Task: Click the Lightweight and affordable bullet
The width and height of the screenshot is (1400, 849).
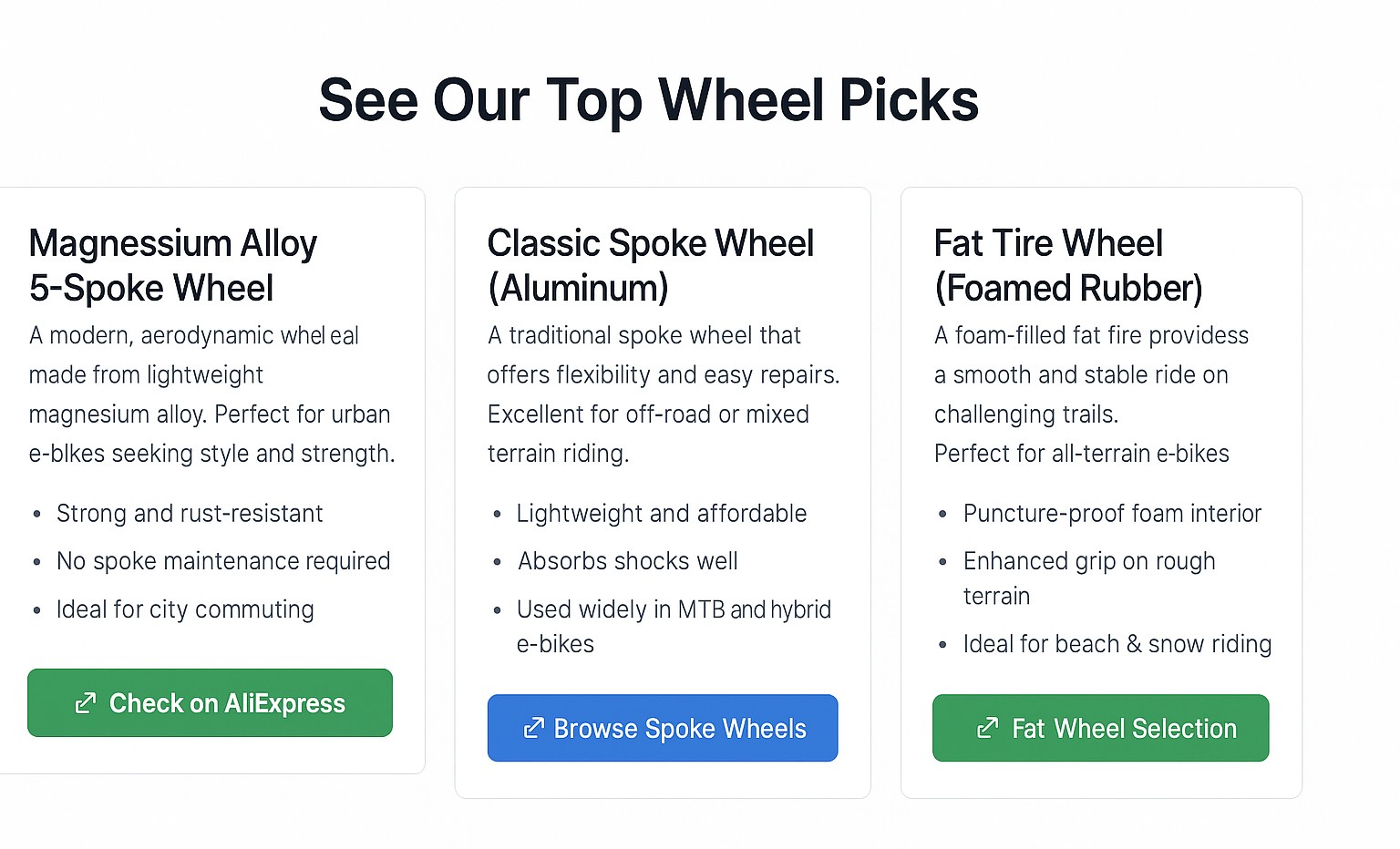Action: (661, 514)
